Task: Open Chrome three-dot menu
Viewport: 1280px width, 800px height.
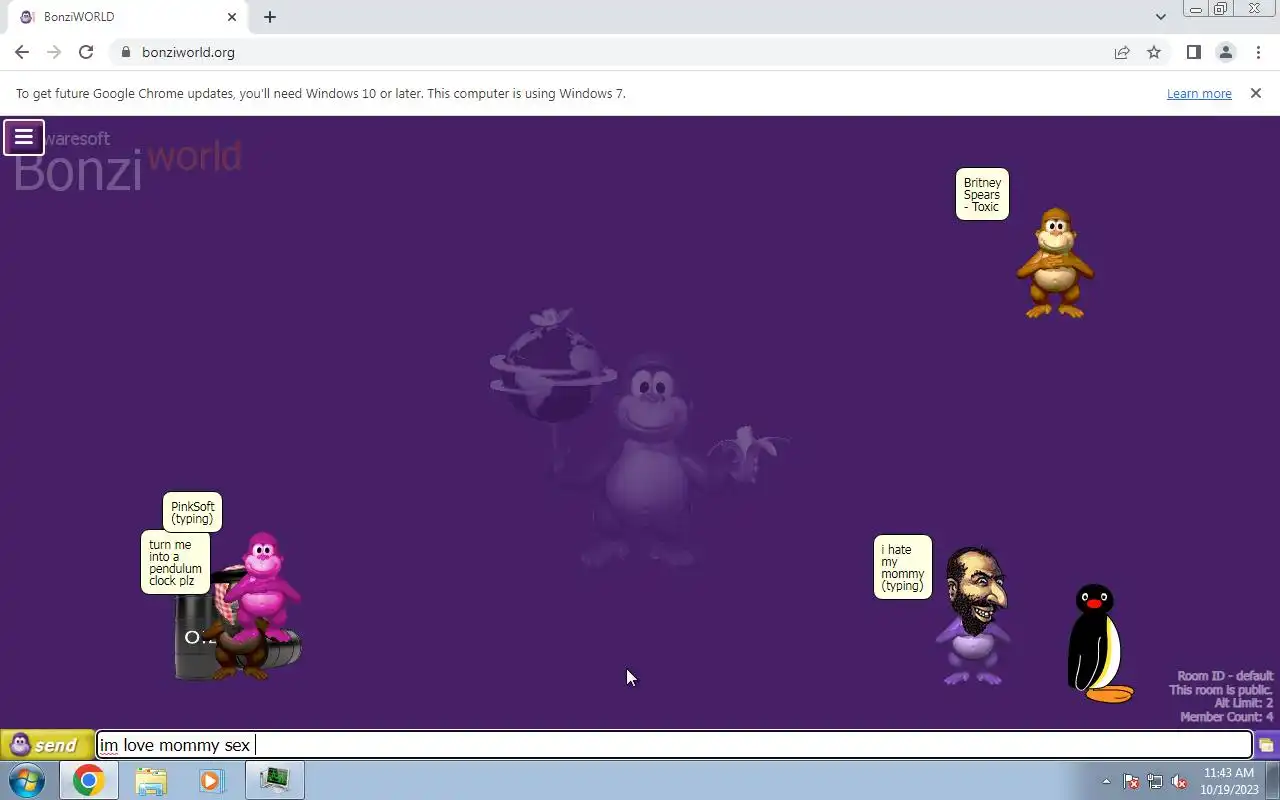Action: tap(1258, 52)
